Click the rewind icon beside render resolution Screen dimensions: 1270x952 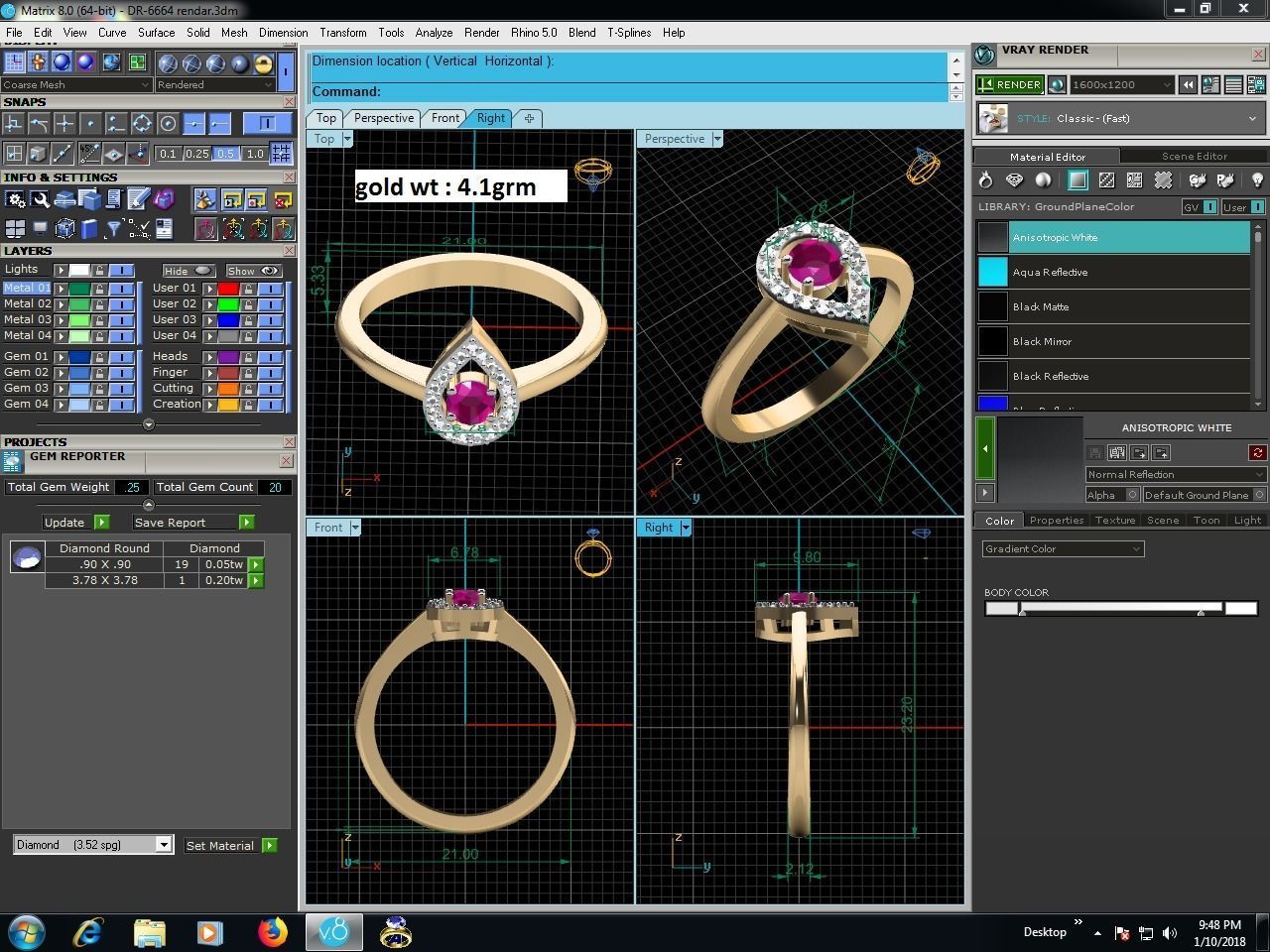tap(1188, 85)
